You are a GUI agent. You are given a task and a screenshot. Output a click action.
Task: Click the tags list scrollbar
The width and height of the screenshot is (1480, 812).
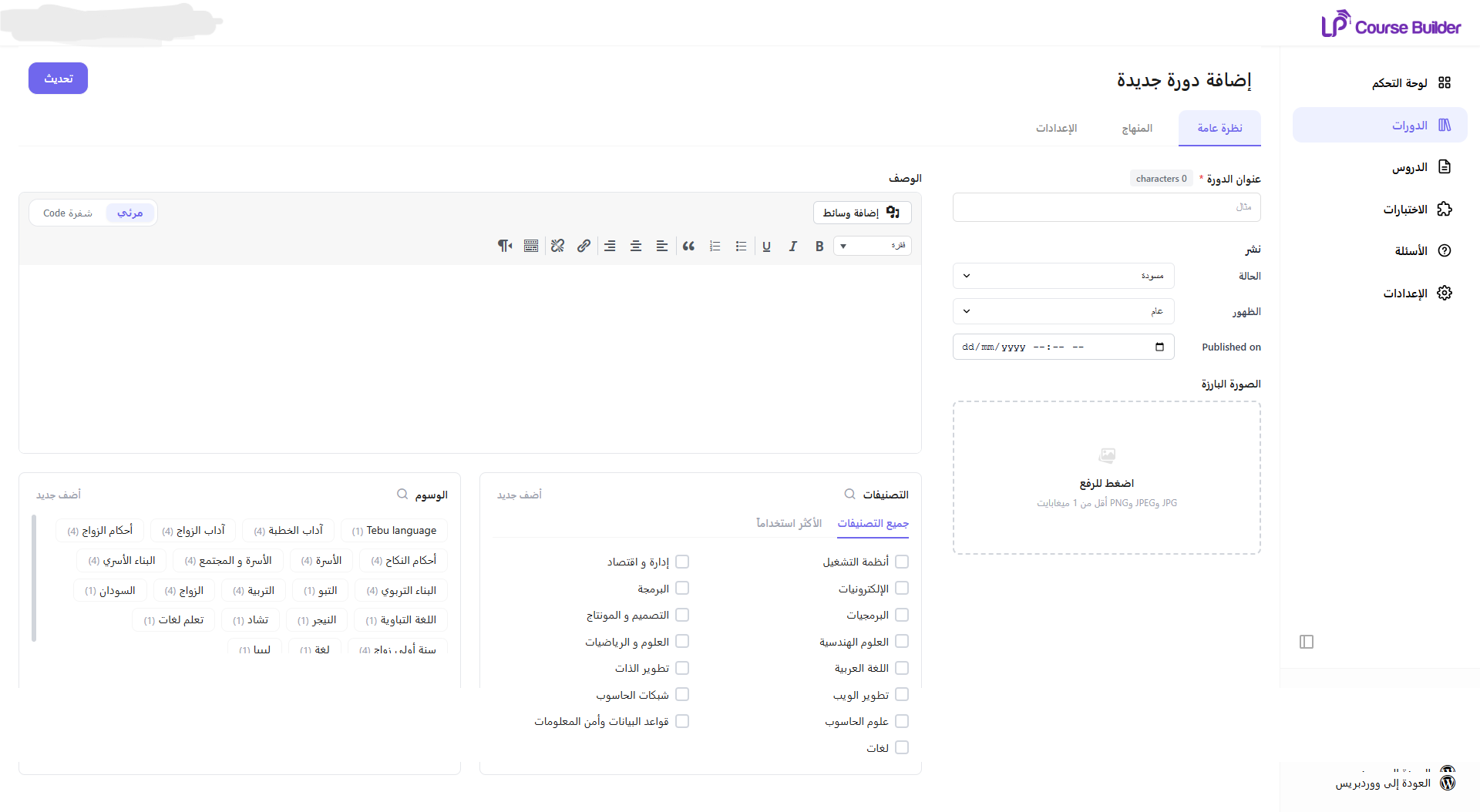pos(34,578)
